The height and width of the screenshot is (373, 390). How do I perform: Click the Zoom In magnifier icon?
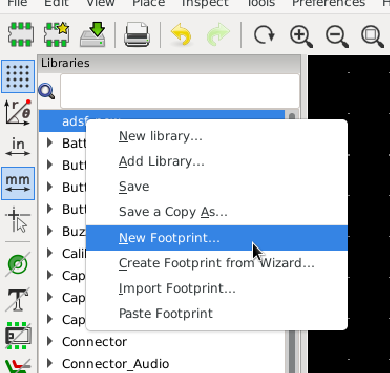(301, 35)
